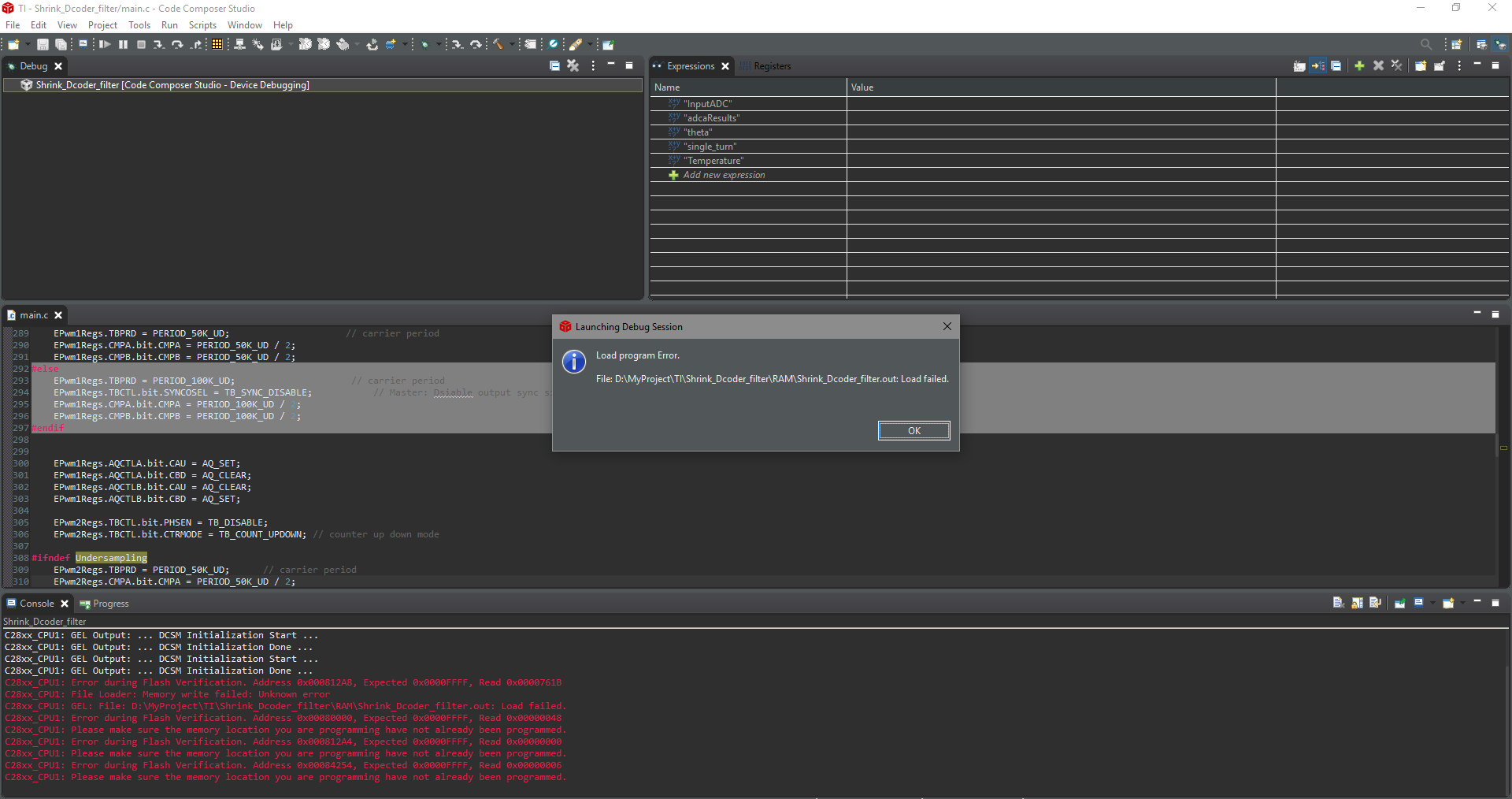Click the New file icon in toolbar
Viewport: 1512px width, 799px height.
pos(13,45)
